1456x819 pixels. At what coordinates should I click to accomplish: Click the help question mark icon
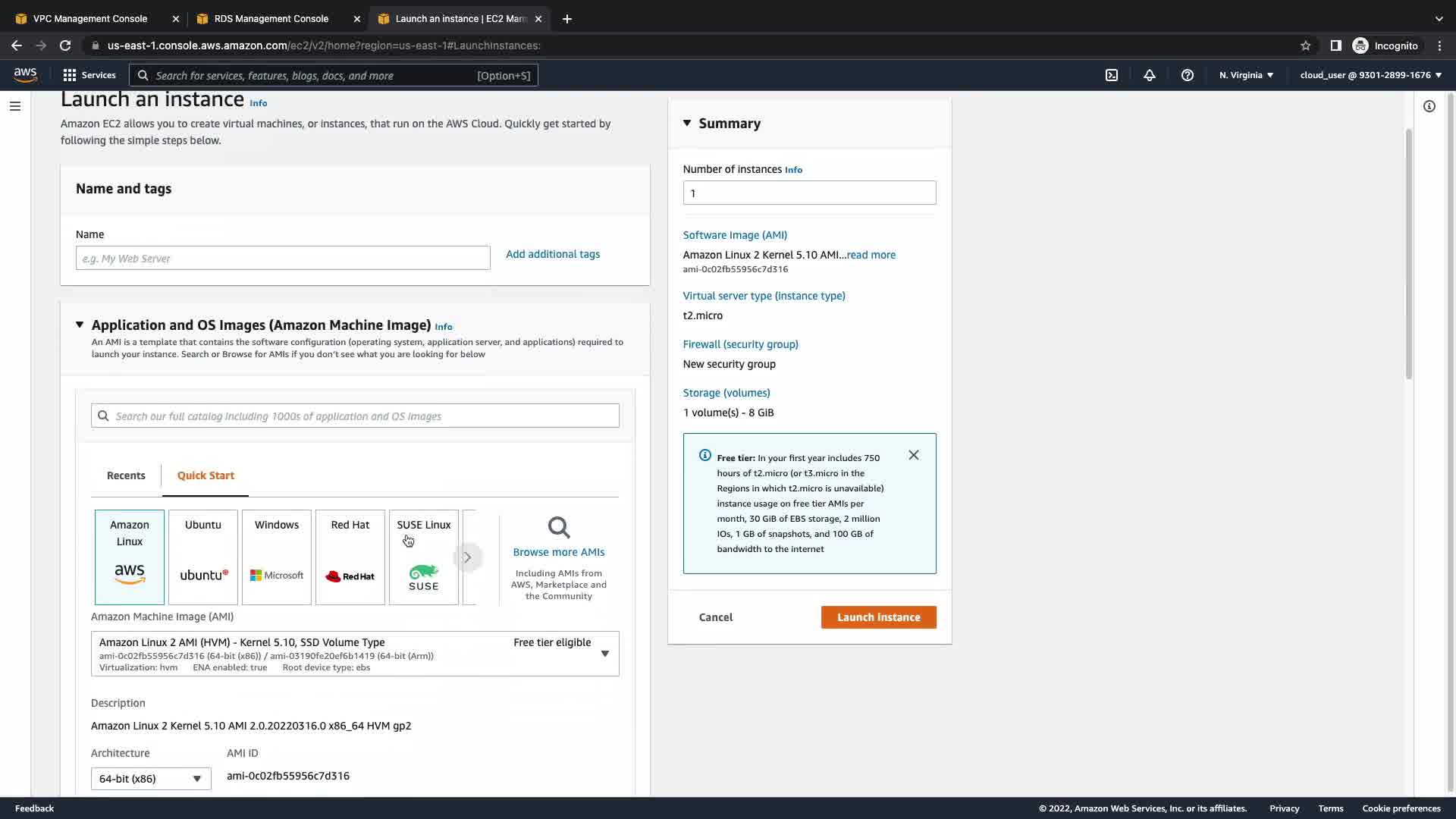pos(1187,75)
